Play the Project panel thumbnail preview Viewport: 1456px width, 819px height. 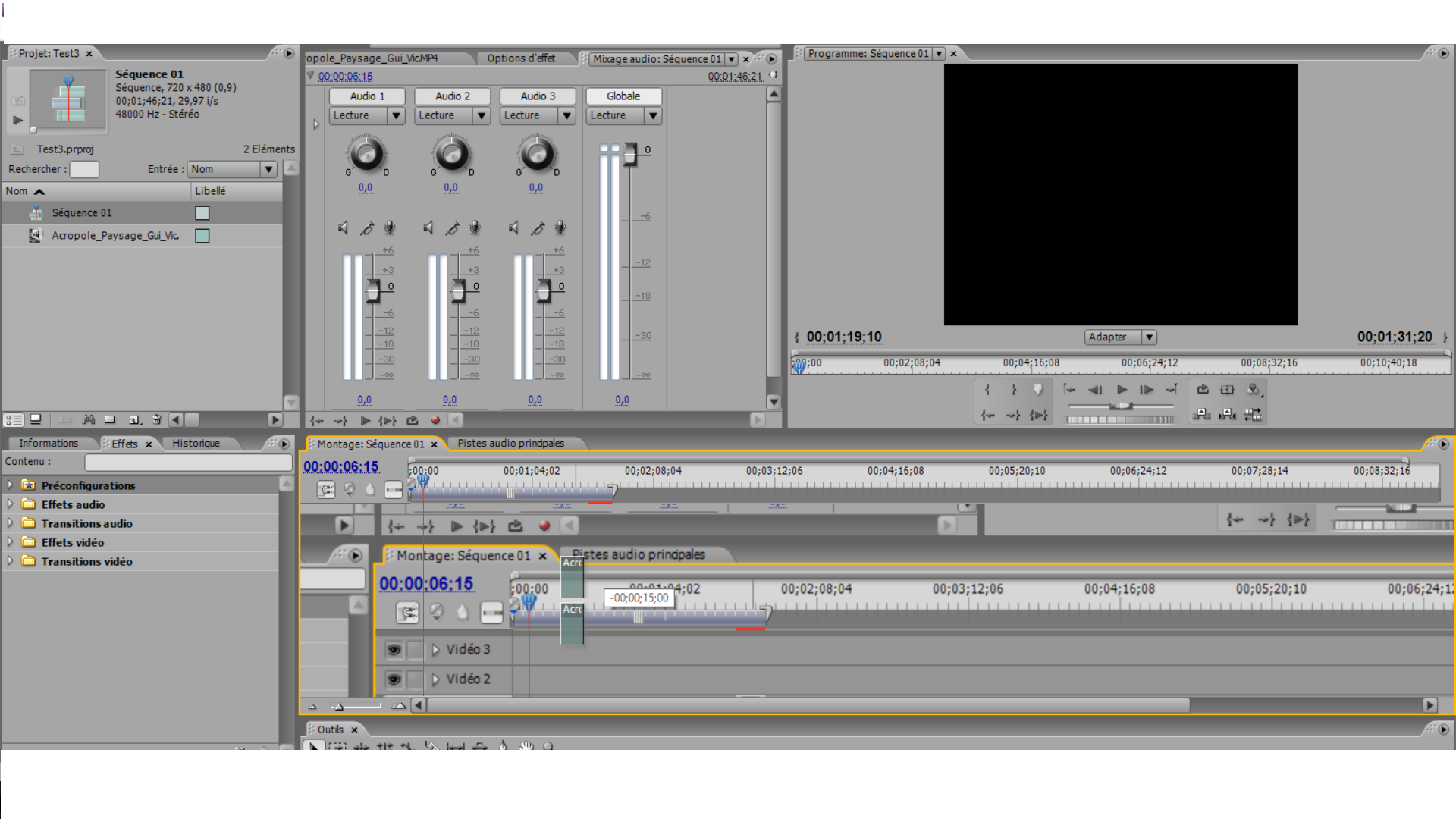18,120
